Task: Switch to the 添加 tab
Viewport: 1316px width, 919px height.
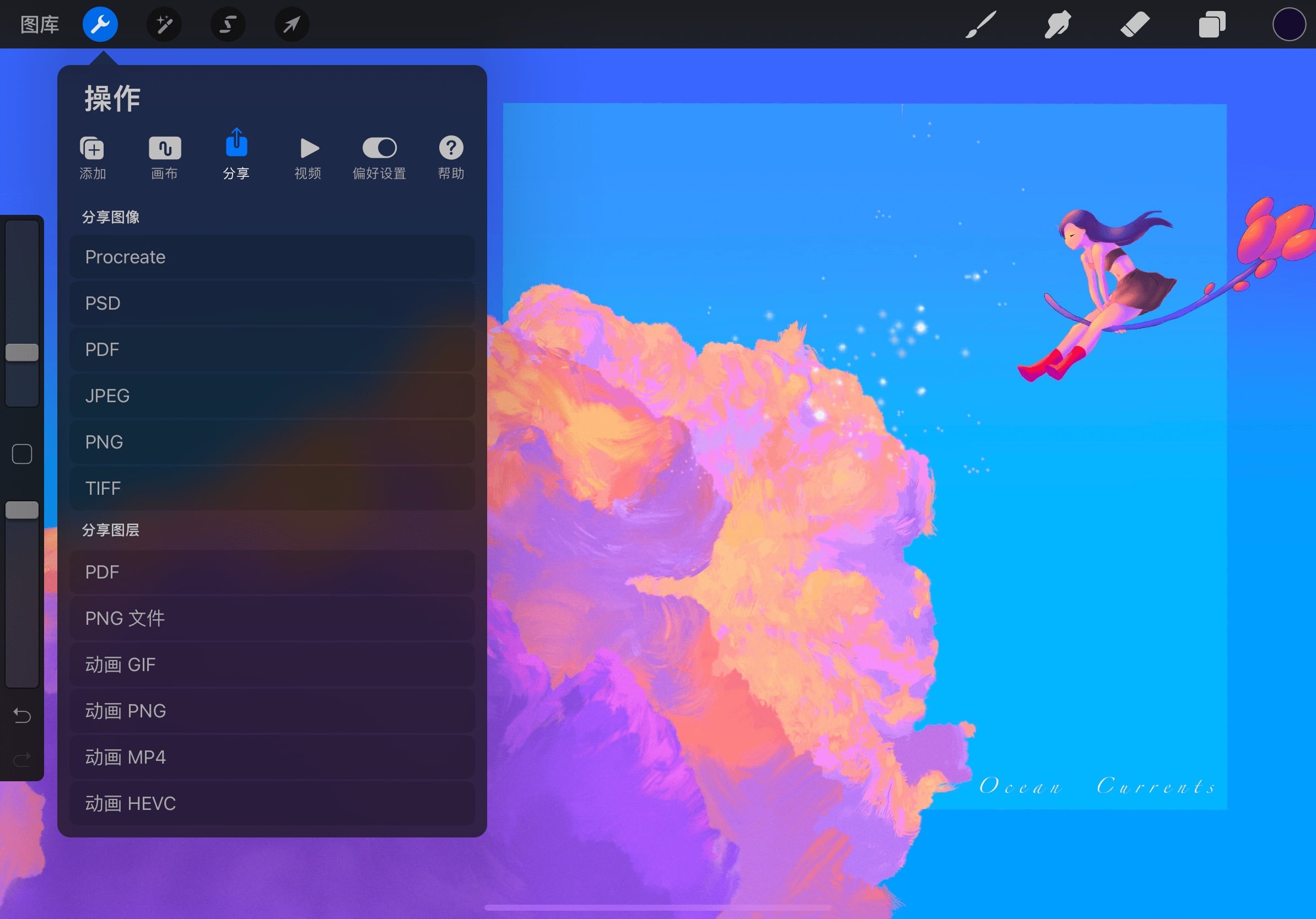Action: [92, 158]
